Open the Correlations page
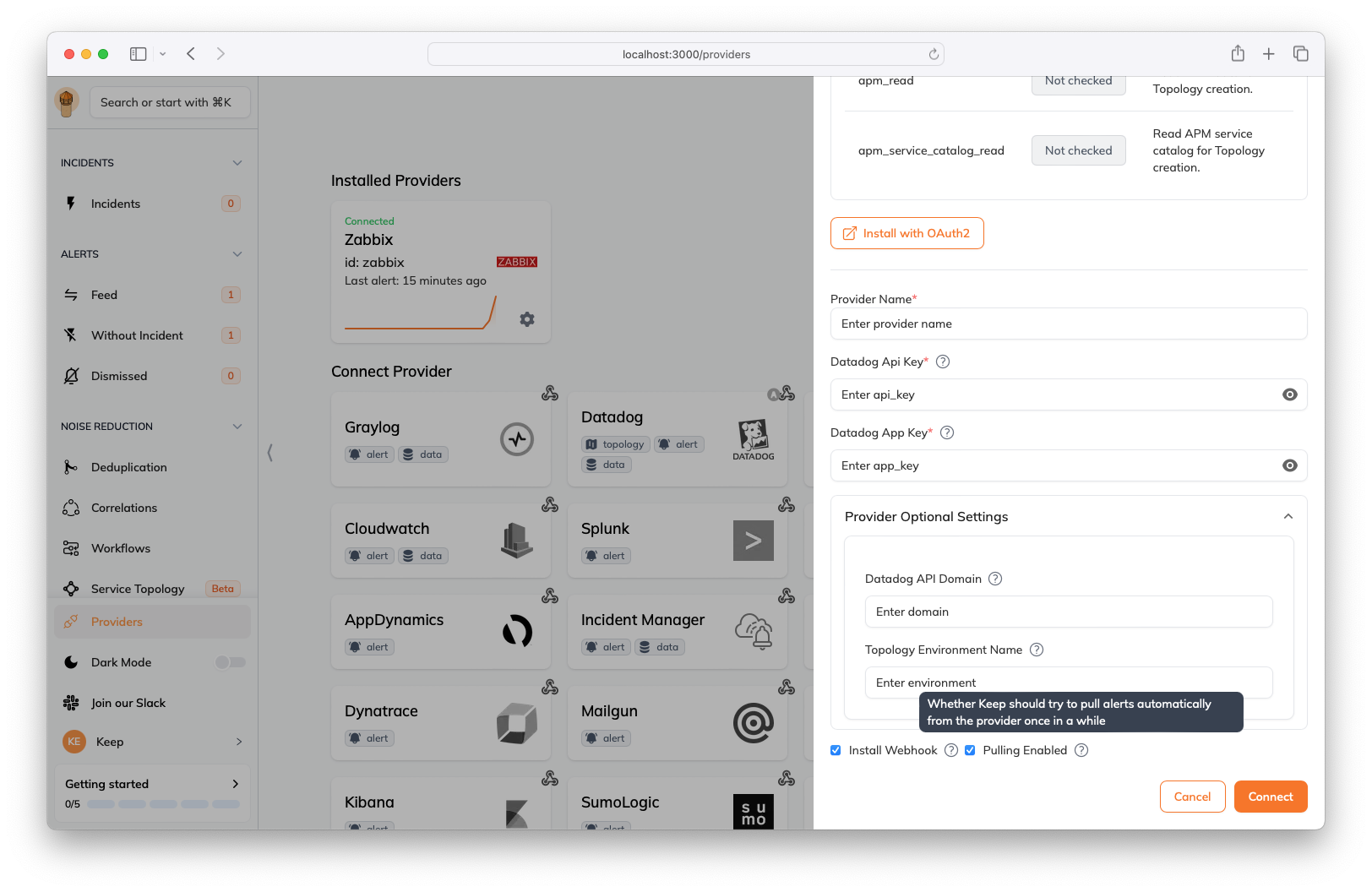Image resolution: width=1372 pixels, height=892 pixels. [x=152, y=508]
